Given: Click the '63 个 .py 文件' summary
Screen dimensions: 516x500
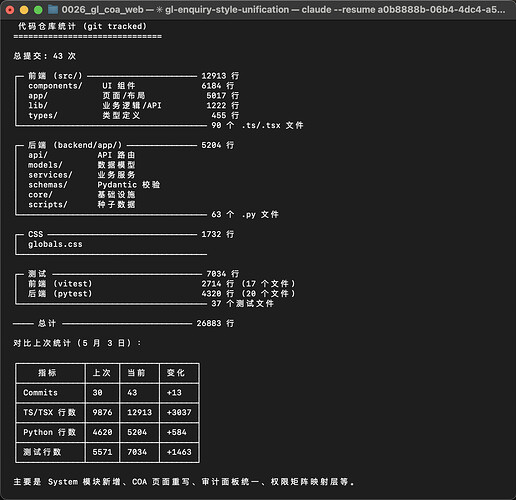Looking at the screenshot, I should point(245,214).
